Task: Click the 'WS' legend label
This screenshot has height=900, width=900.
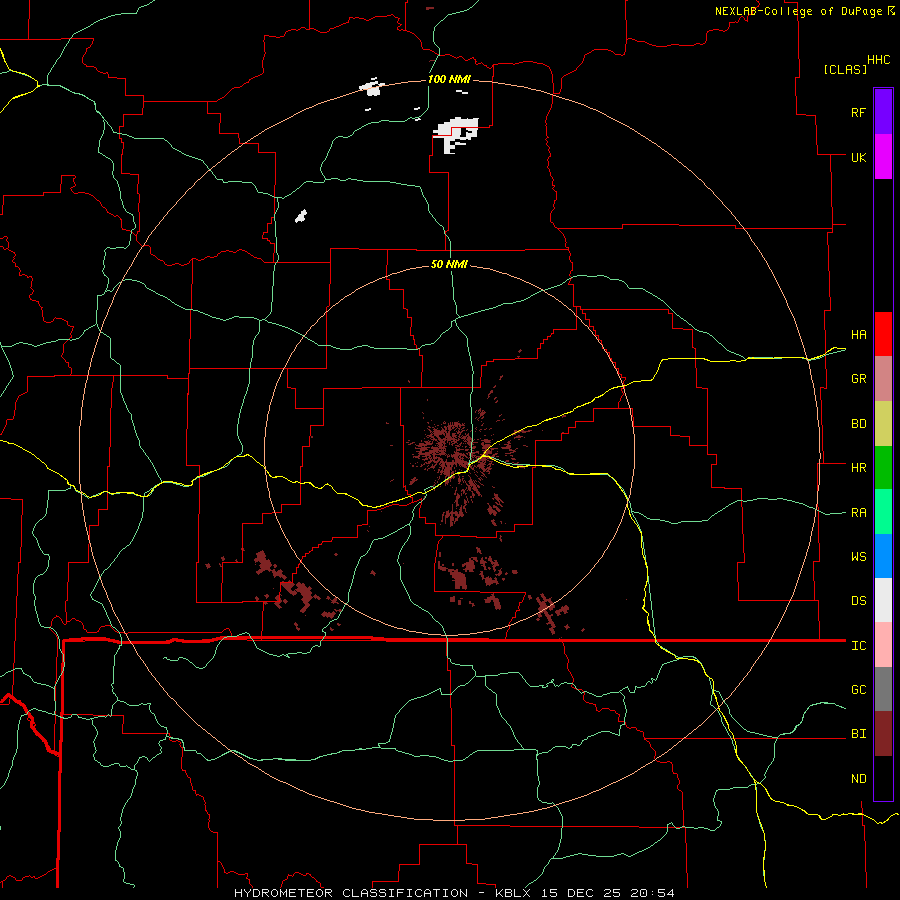Action: pyautogui.click(x=858, y=557)
